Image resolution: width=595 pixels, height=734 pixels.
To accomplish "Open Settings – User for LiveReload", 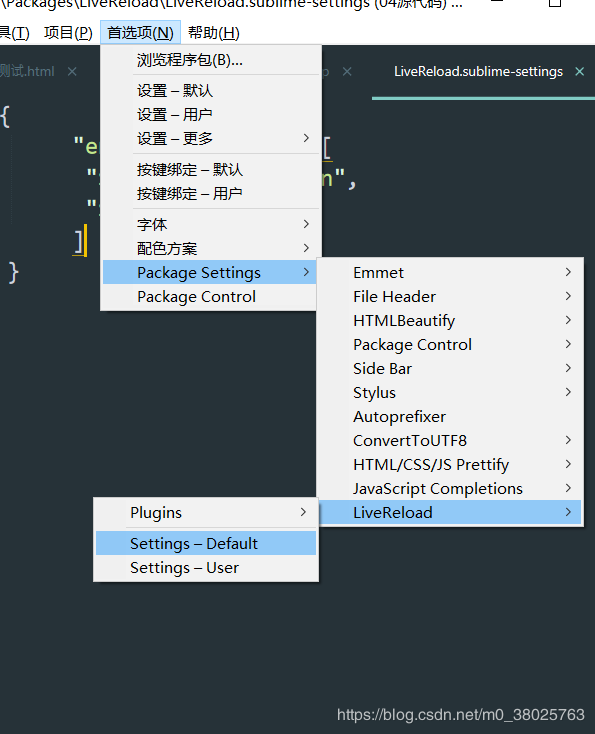I will click(206, 567).
